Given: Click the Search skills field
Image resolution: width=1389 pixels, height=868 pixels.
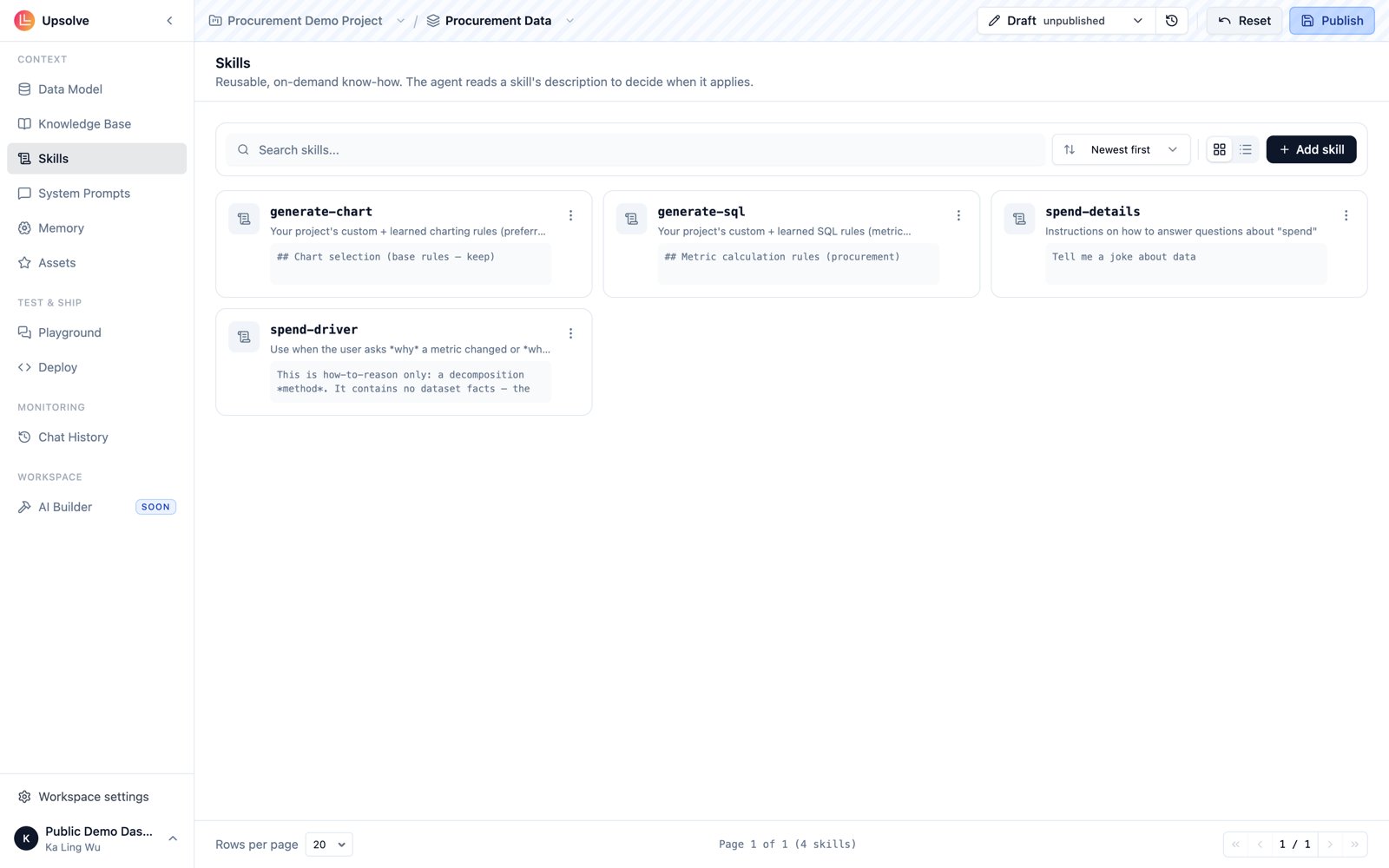Looking at the screenshot, I should pos(635,150).
